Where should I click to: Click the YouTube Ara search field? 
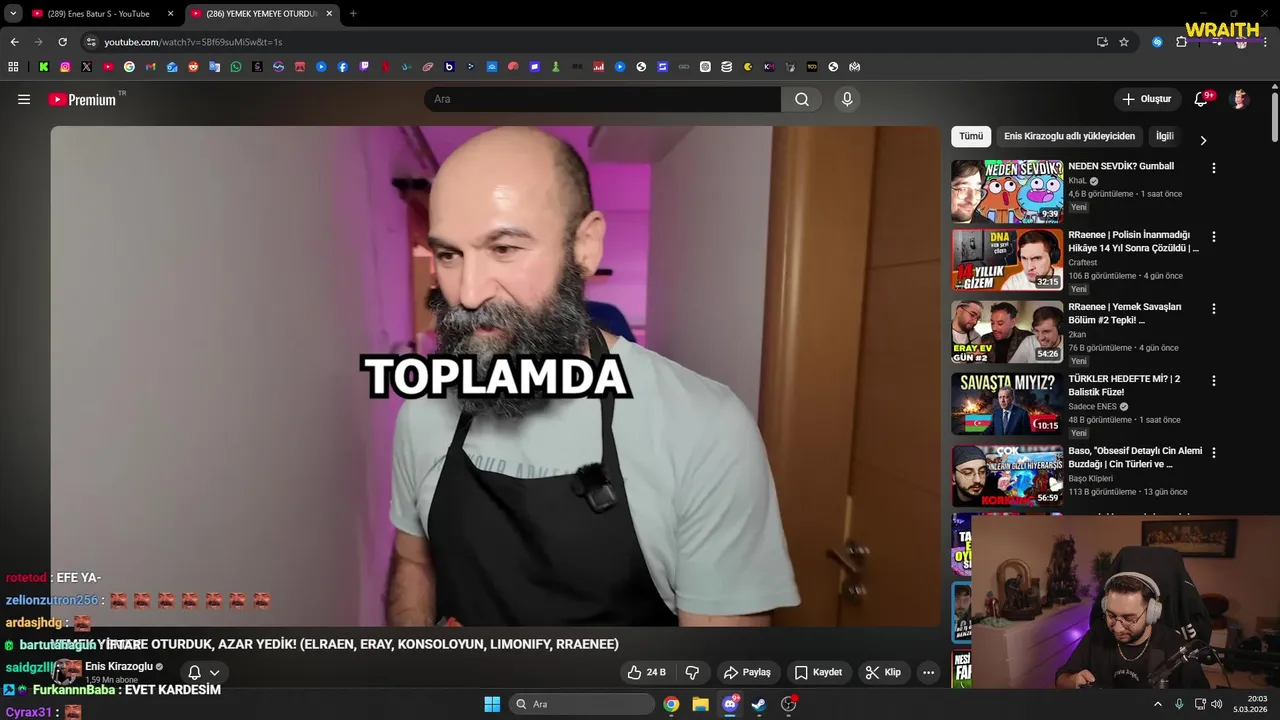click(602, 99)
